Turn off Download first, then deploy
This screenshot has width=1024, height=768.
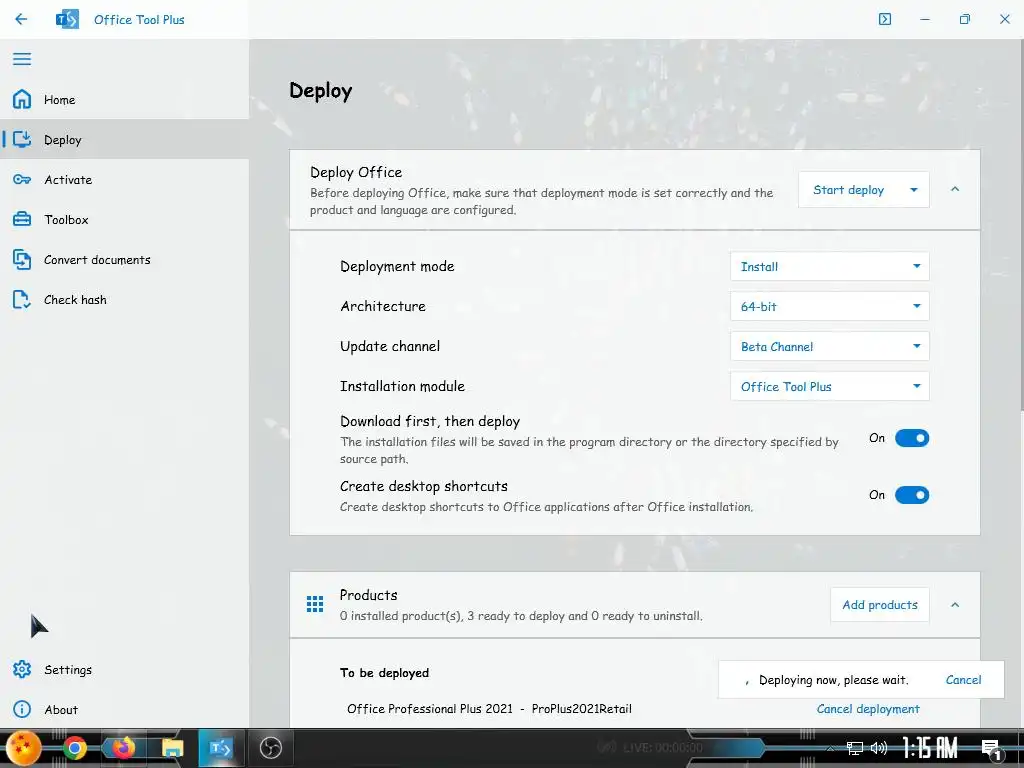coord(912,438)
